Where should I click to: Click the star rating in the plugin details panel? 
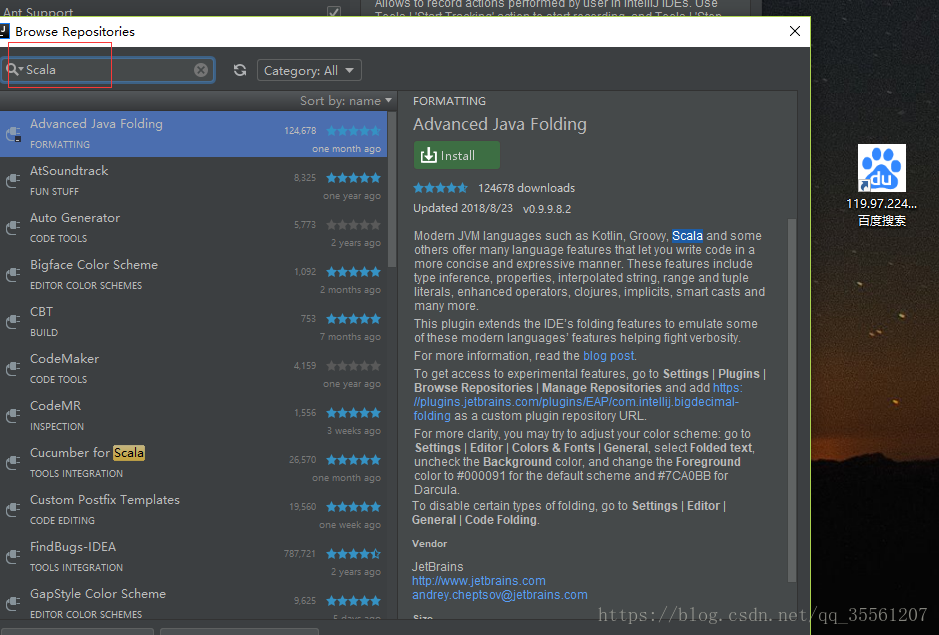point(441,188)
